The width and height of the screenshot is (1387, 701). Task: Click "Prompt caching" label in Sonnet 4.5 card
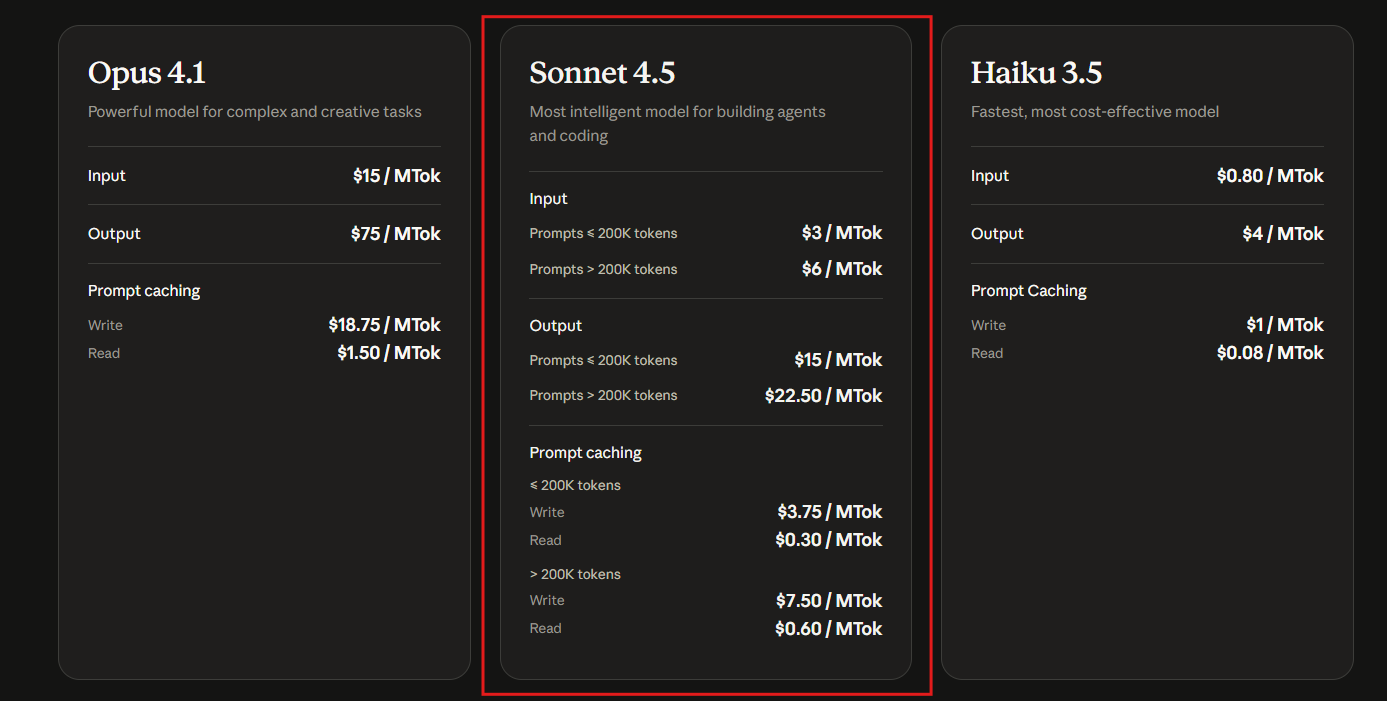click(585, 453)
